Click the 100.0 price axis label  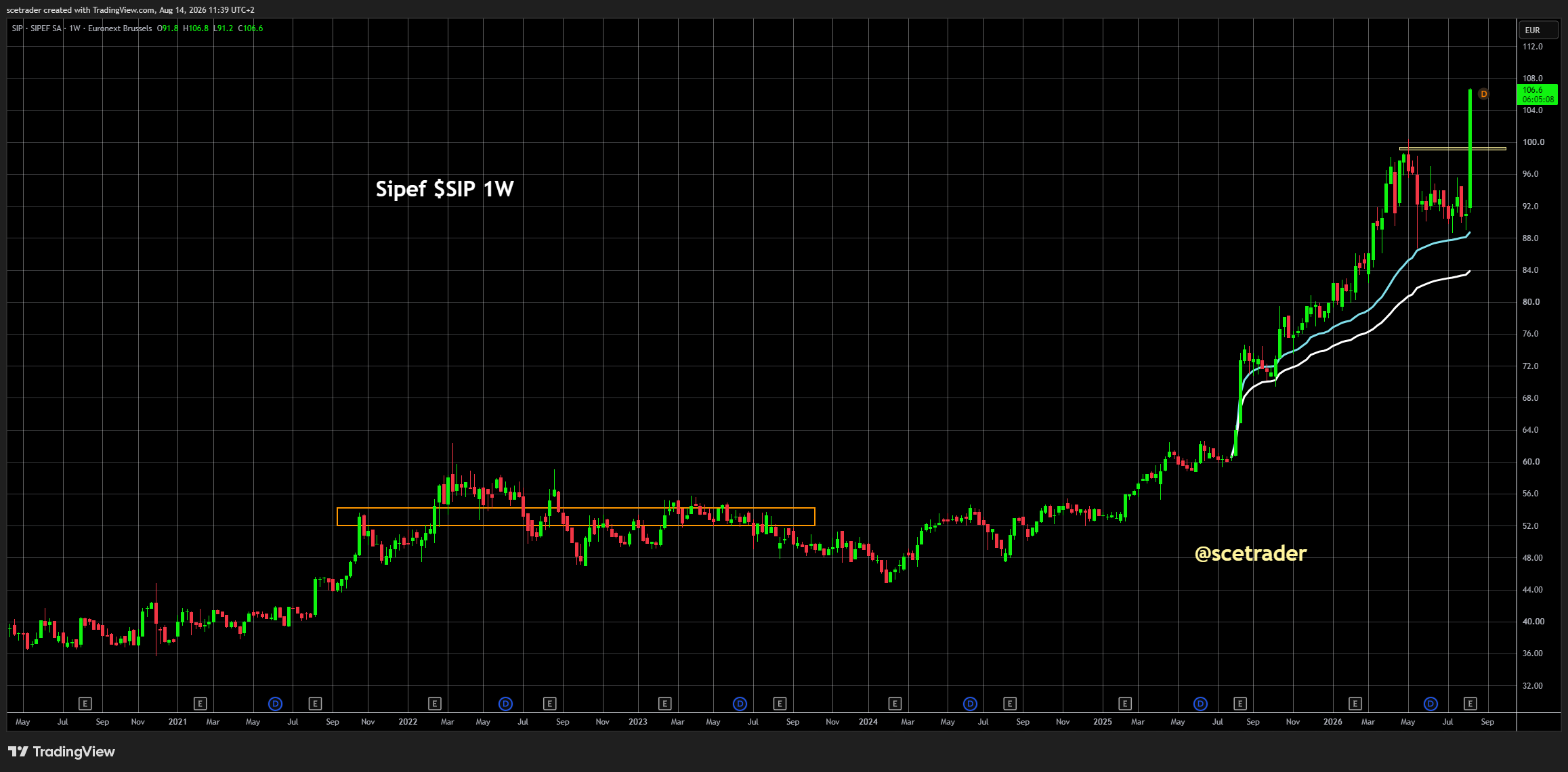click(x=1533, y=142)
